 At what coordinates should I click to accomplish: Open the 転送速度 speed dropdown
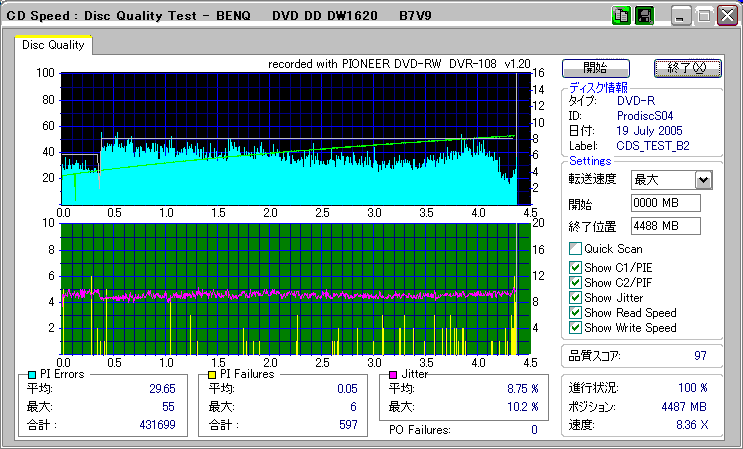pyautogui.click(x=703, y=180)
